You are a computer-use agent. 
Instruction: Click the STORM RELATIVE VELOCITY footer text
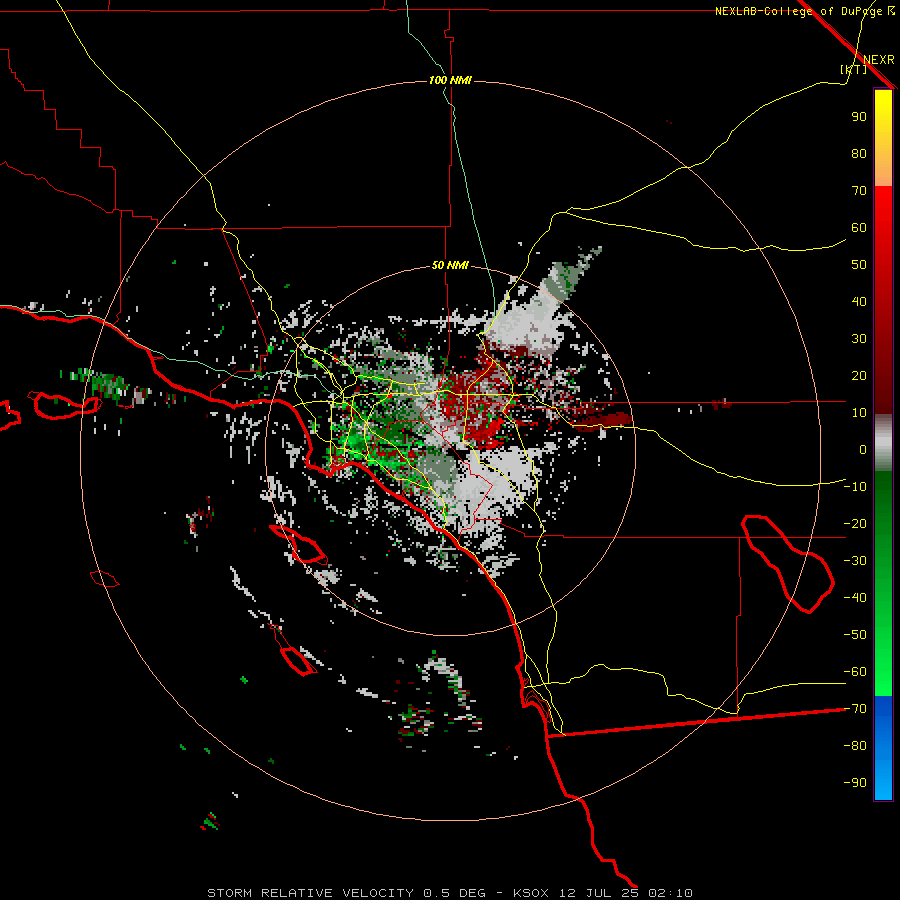311,893
